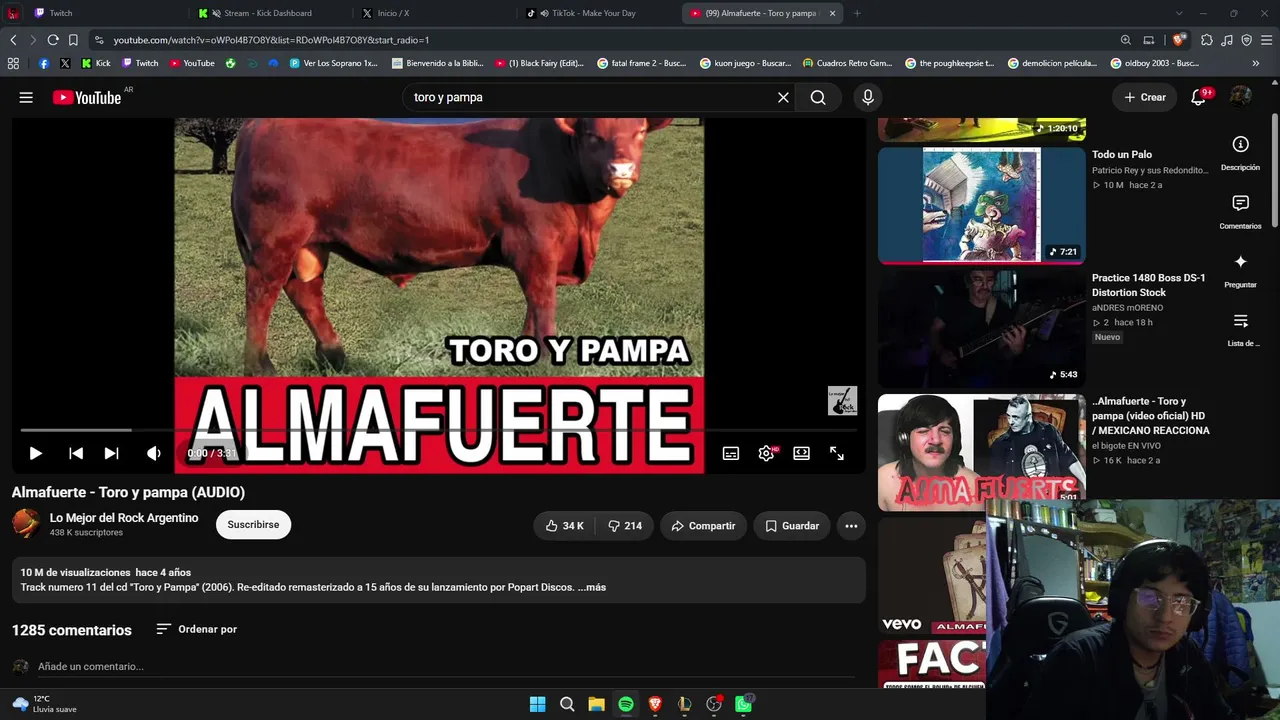Skip to the previous video
The image size is (1280, 720).
click(x=76, y=453)
